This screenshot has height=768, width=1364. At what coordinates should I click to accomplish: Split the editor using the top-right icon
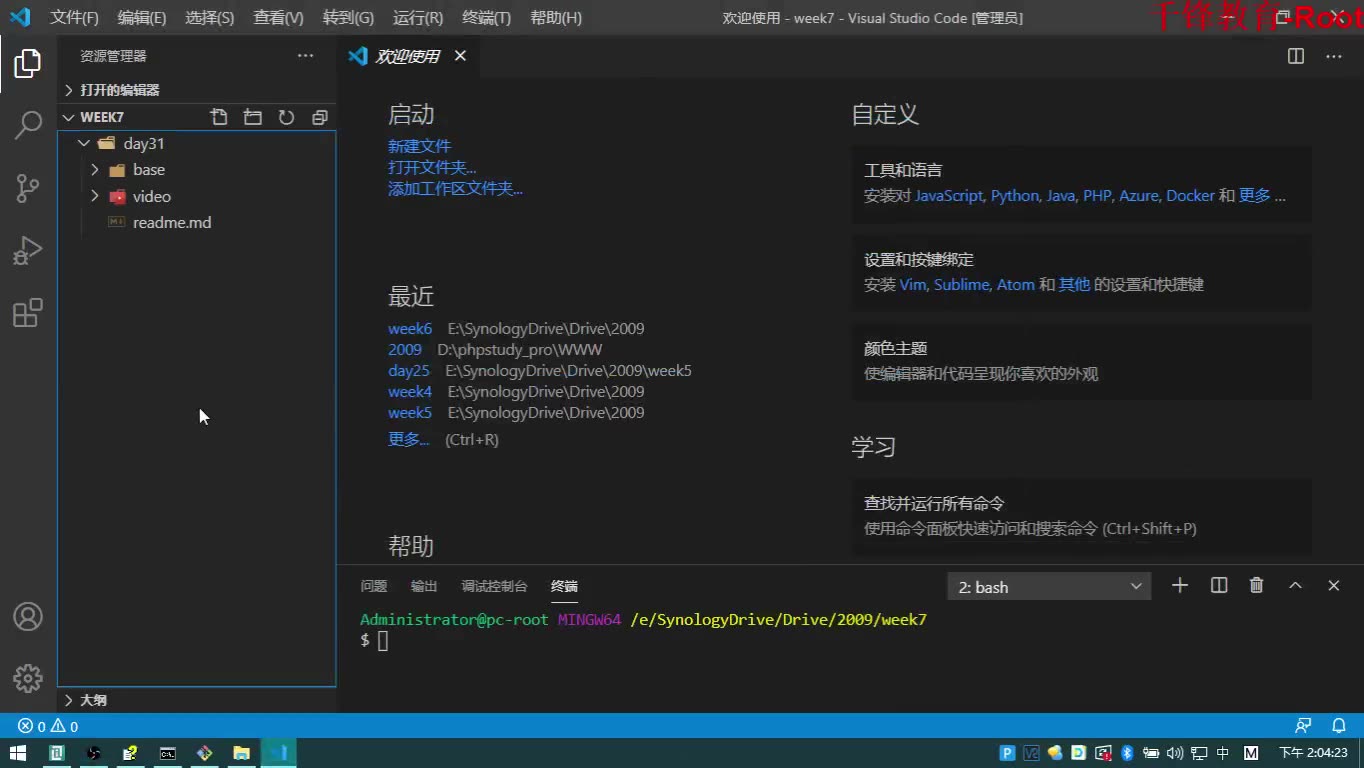point(1295,56)
